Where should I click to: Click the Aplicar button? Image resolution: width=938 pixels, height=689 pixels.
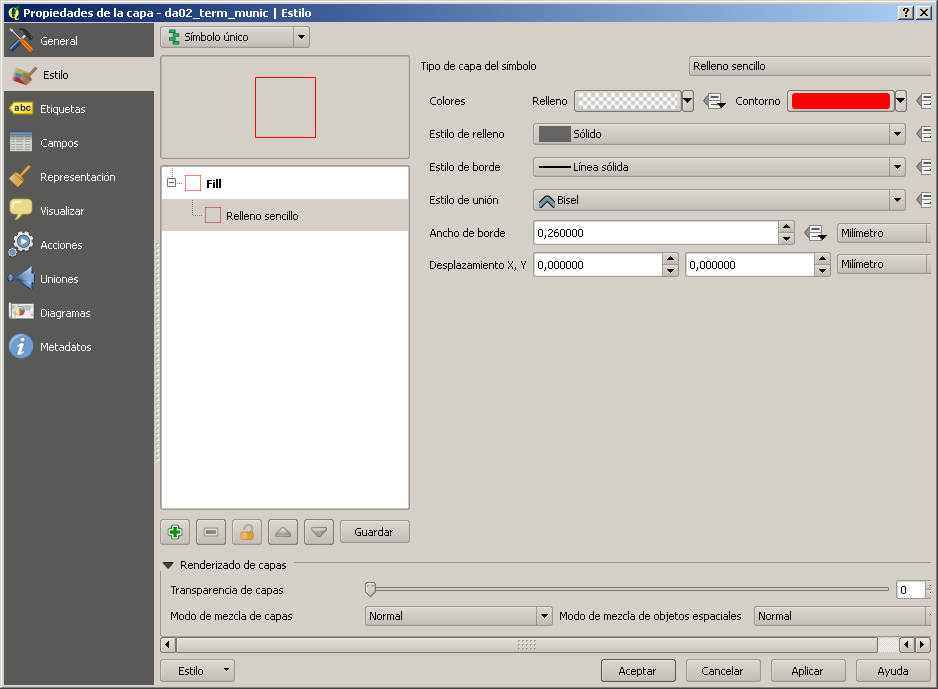[808, 671]
